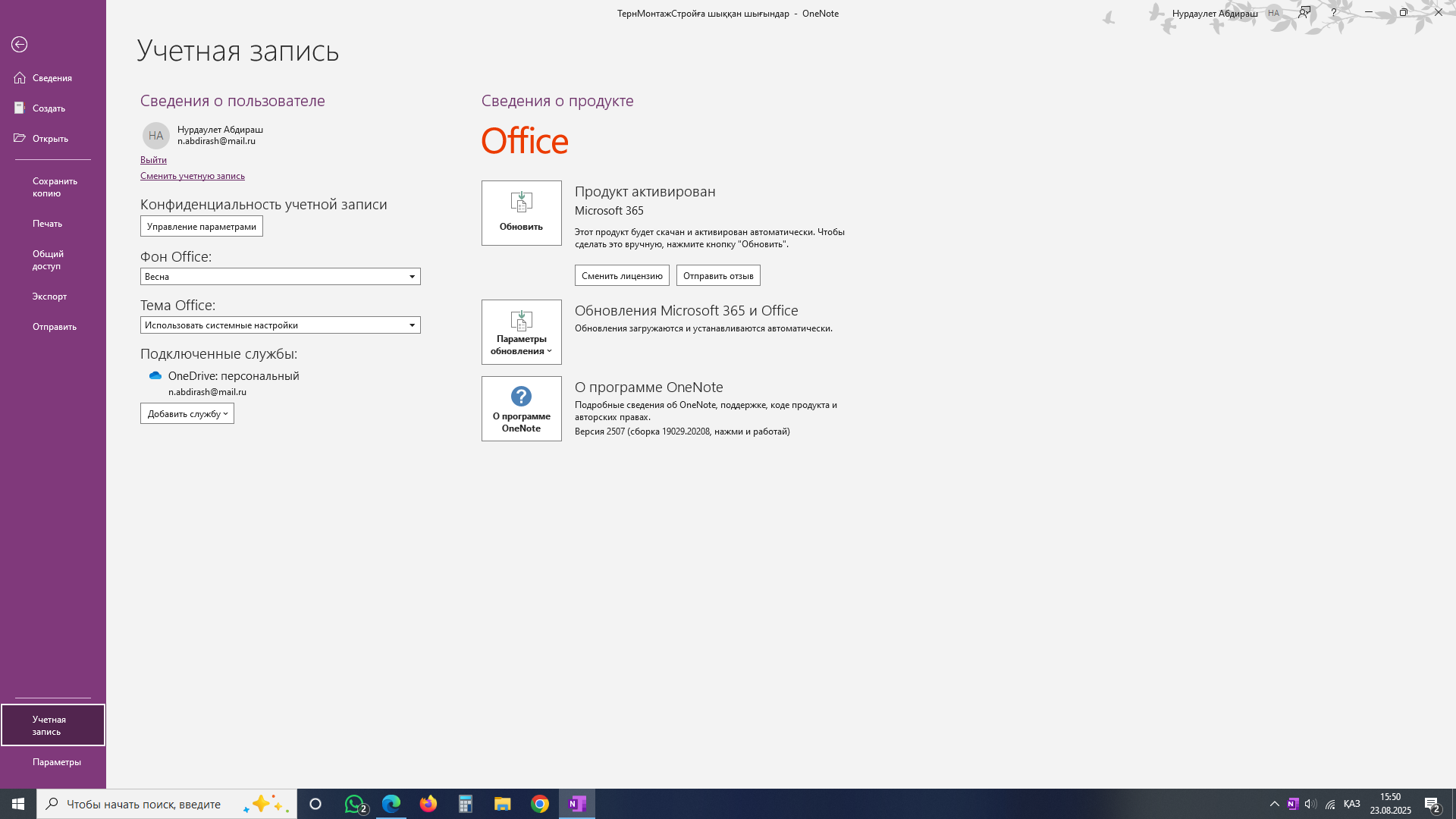This screenshot has height=819, width=1456.
Task: Open the Печать page
Action: pyautogui.click(x=53, y=224)
